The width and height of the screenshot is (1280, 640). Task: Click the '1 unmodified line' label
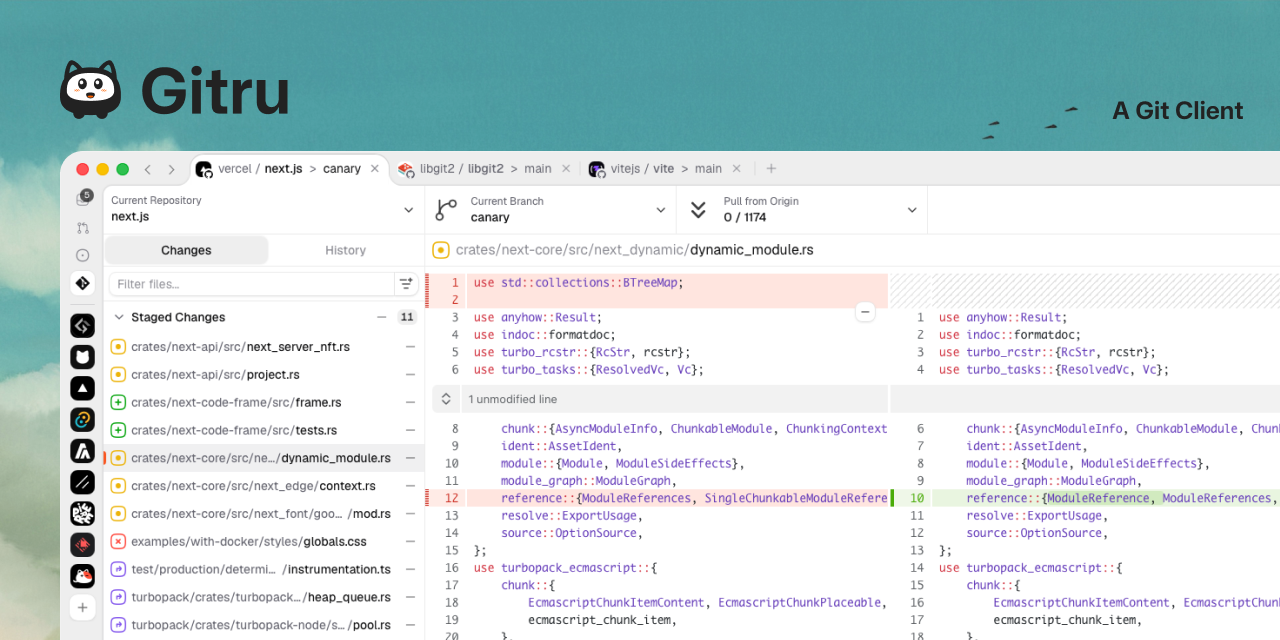[x=512, y=399]
